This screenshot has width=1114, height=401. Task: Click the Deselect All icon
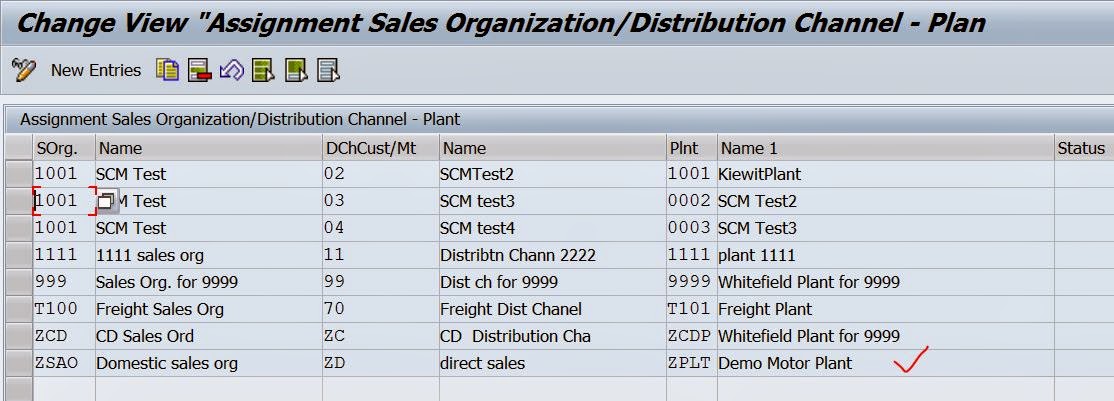[x=328, y=70]
